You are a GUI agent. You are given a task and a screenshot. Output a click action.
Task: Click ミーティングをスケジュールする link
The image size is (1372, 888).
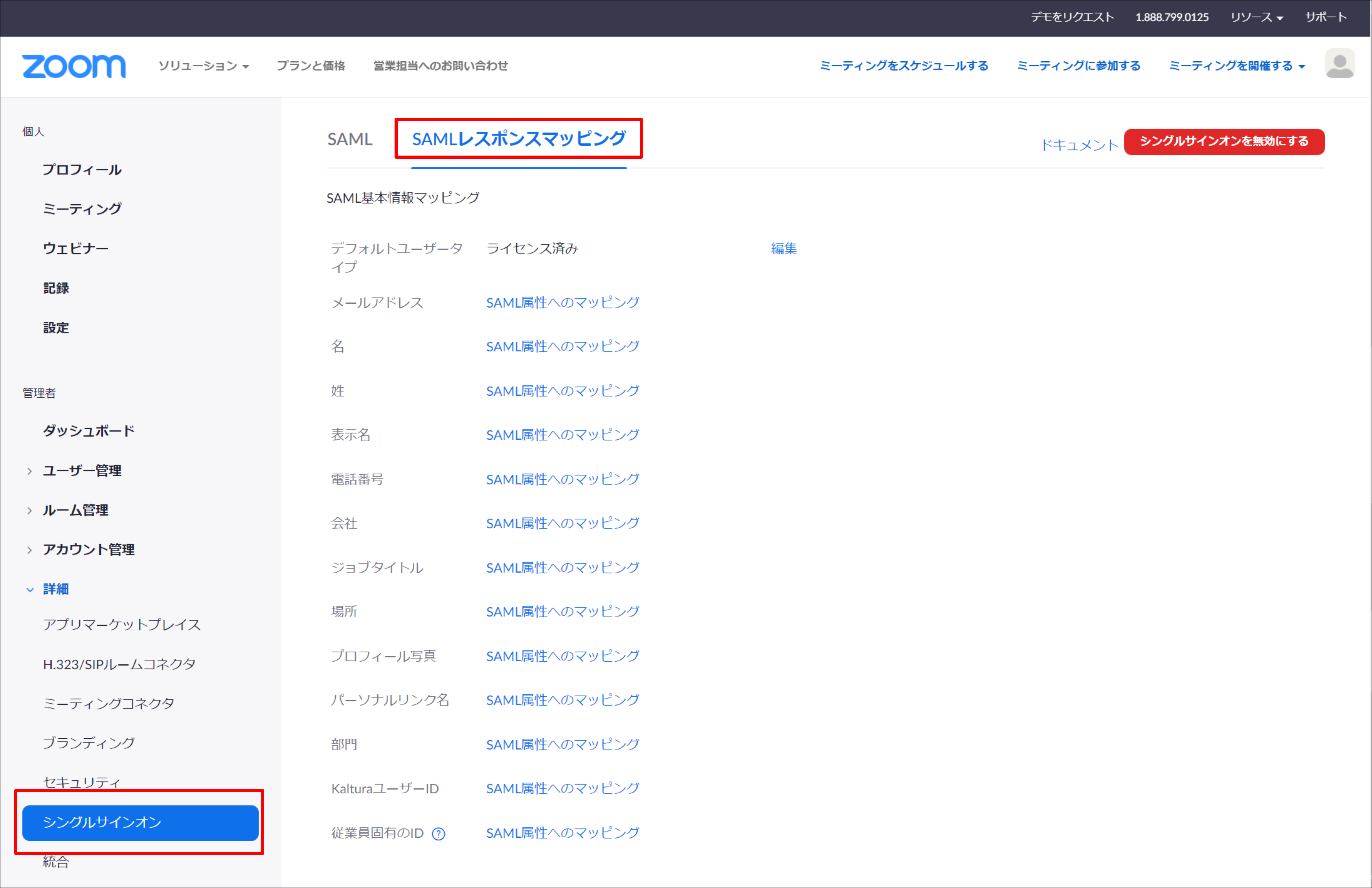tap(904, 66)
